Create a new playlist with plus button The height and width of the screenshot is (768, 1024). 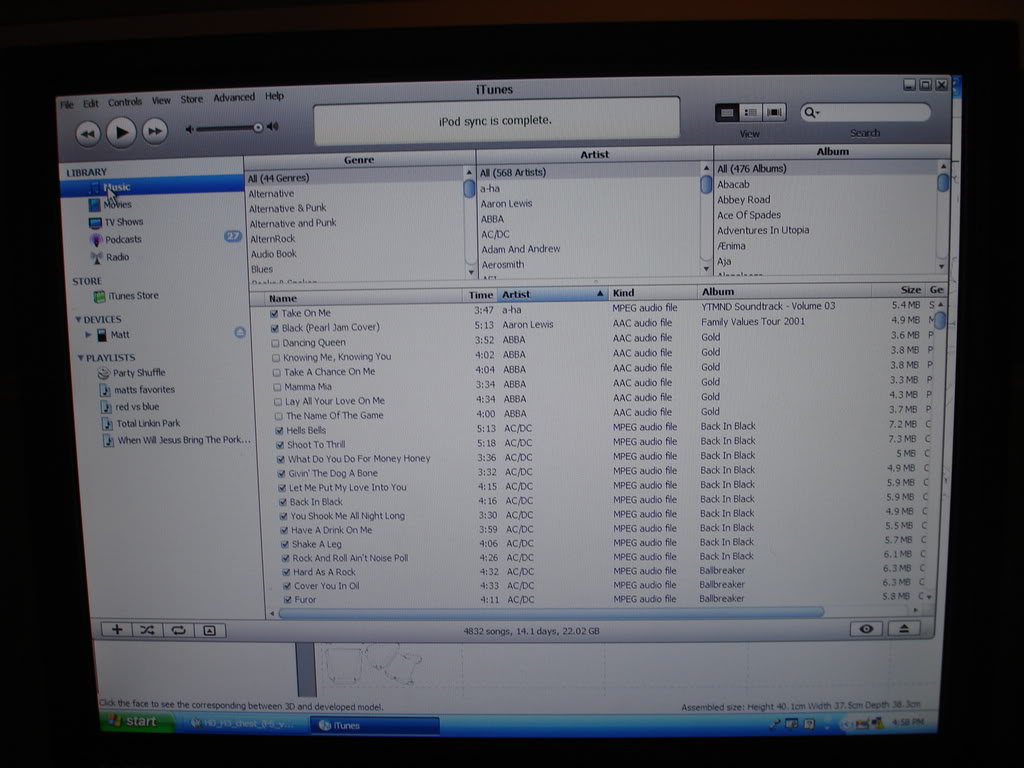click(x=117, y=630)
